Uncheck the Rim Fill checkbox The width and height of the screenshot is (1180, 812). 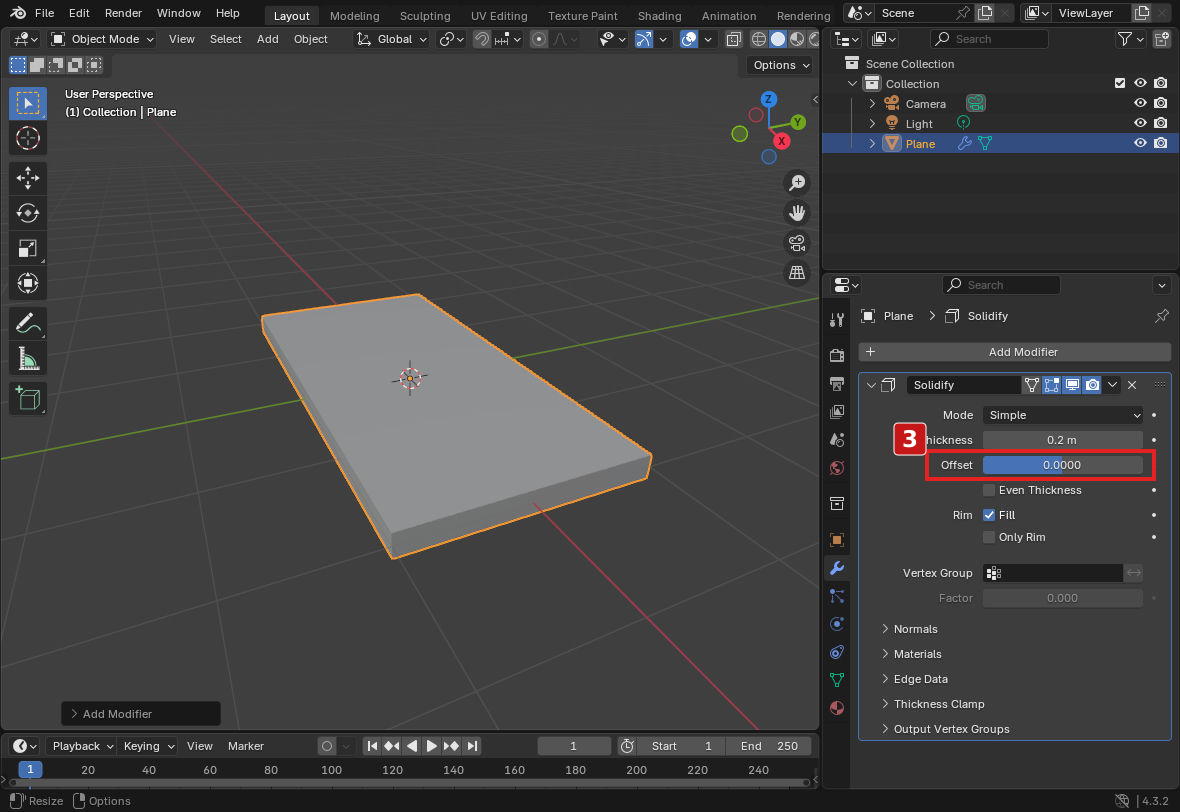[x=989, y=515]
